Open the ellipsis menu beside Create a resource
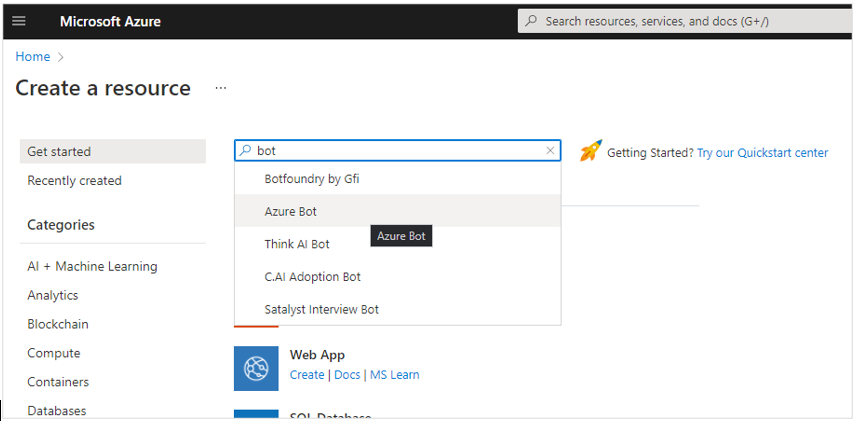This screenshot has width=858, height=425. point(221,88)
